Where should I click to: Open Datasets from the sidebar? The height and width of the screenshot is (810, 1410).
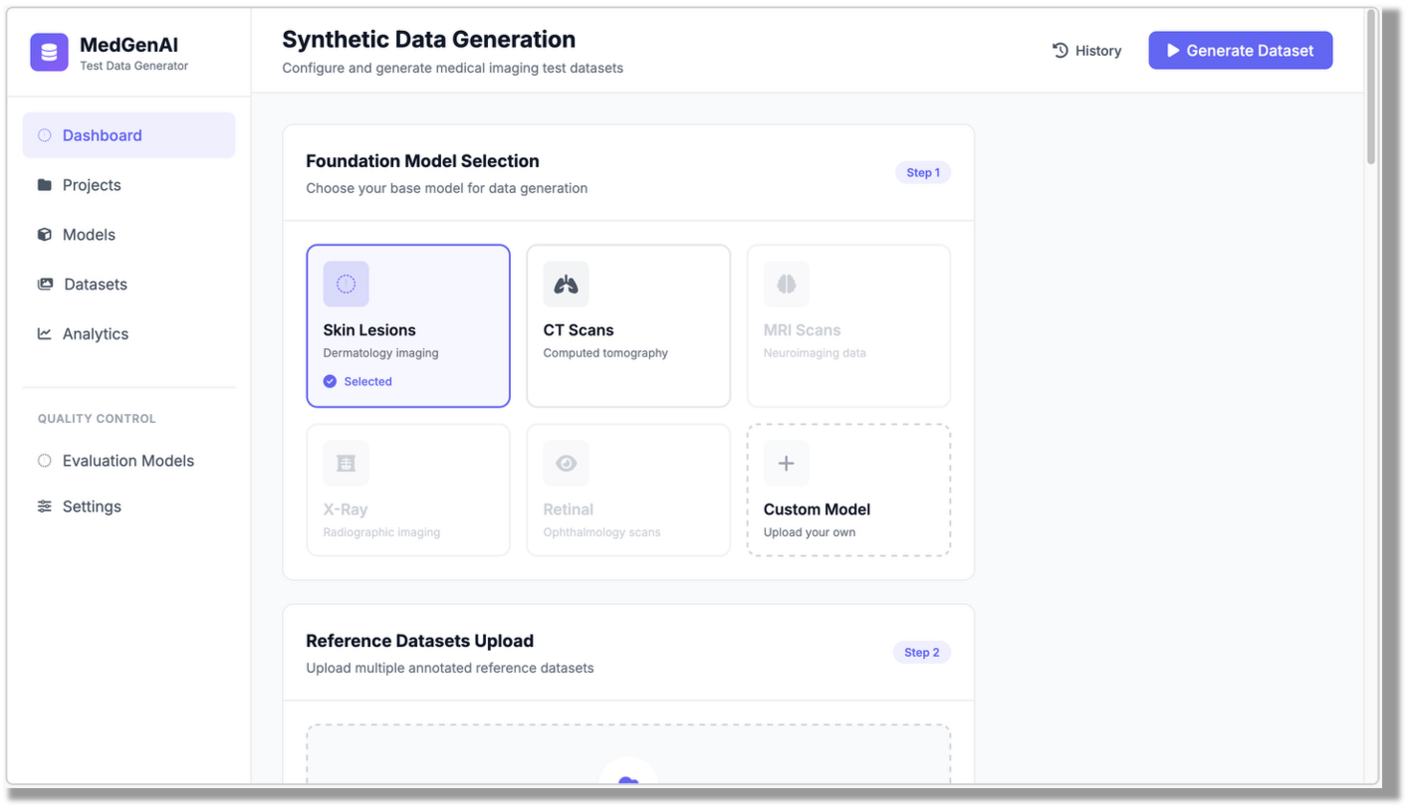95,284
